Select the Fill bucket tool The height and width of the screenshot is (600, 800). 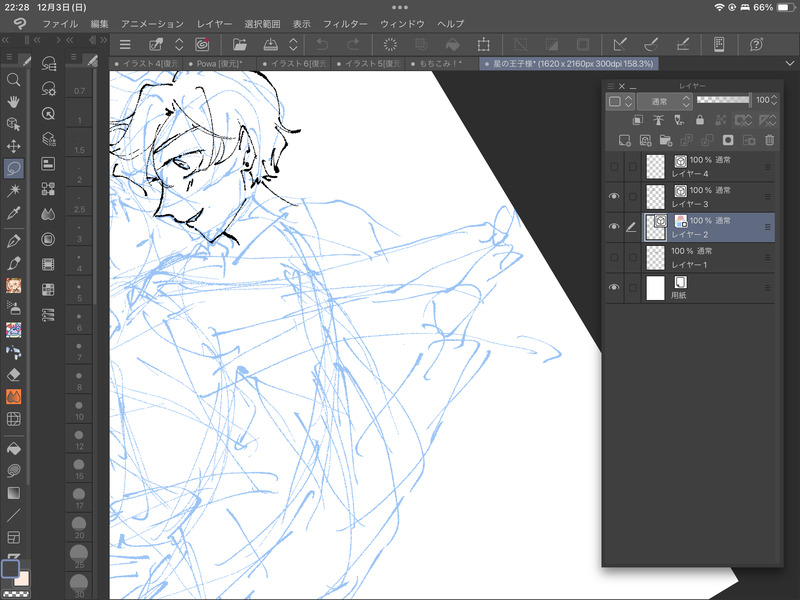click(14, 448)
